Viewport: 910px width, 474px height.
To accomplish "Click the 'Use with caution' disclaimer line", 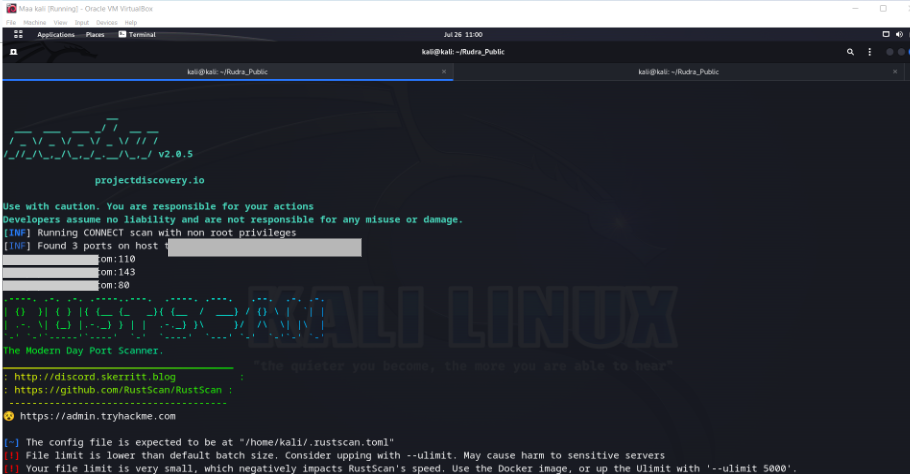I will (158, 207).
